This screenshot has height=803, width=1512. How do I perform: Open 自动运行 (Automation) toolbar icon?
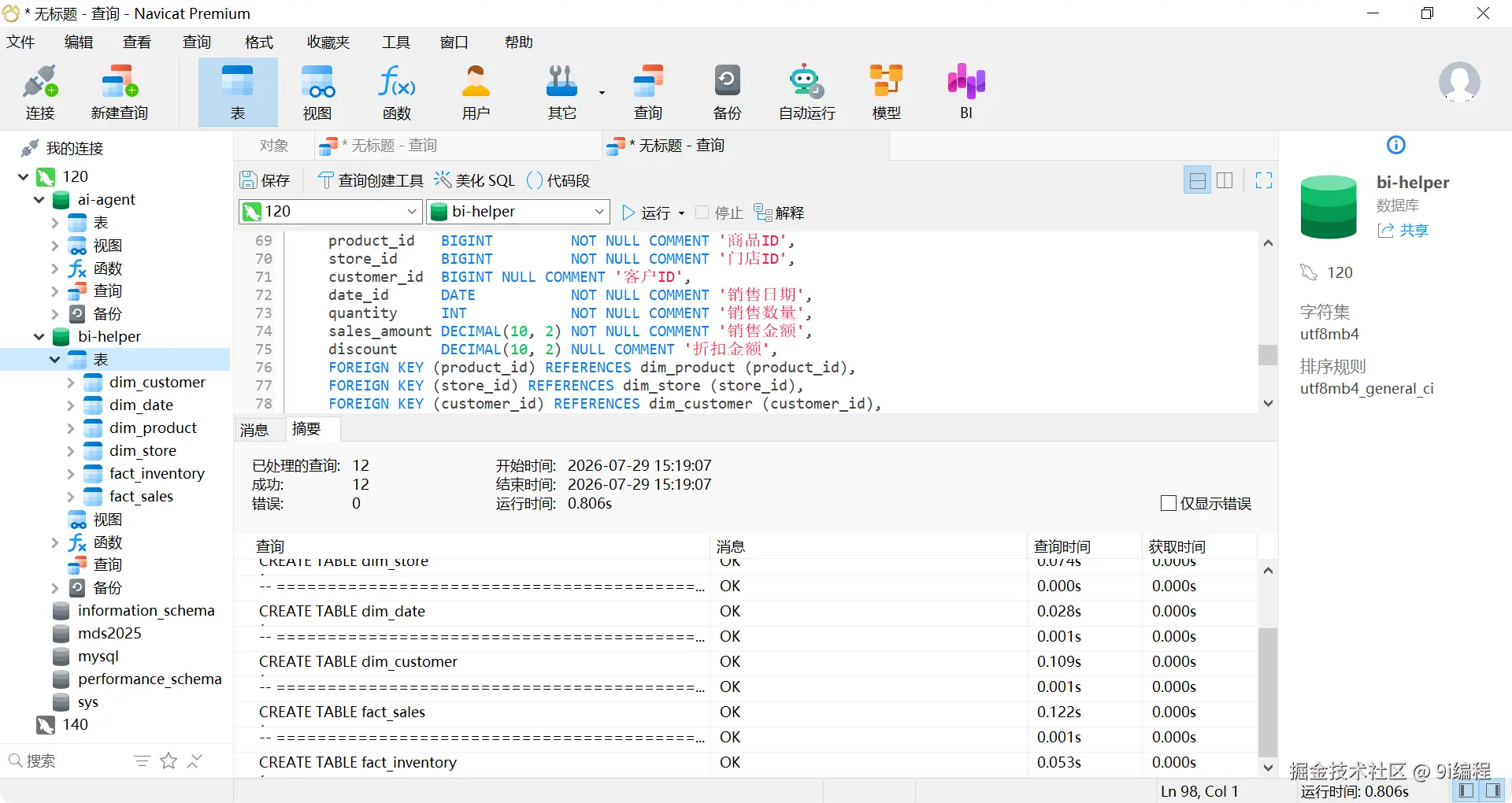click(806, 92)
